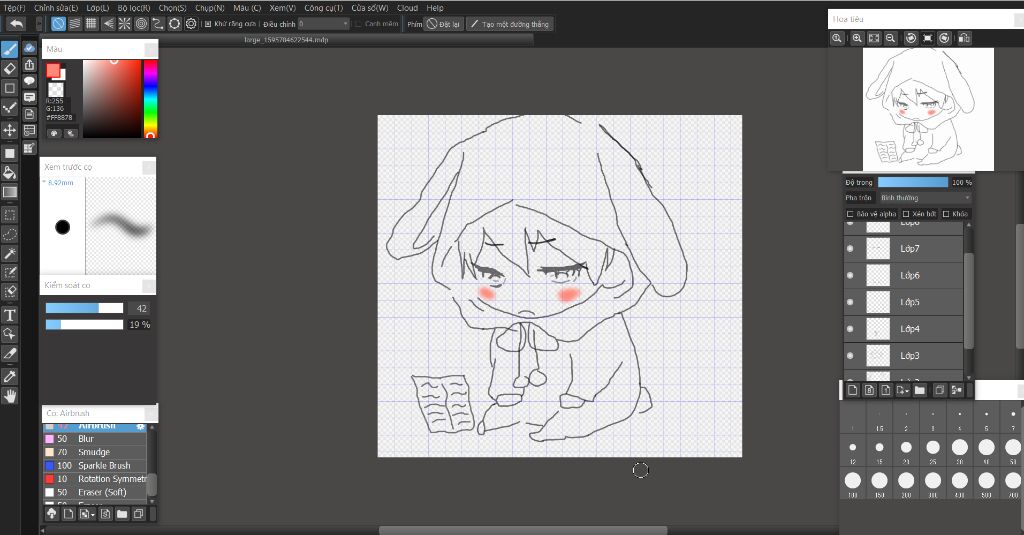Select the Blur brush
The width and height of the screenshot is (1024, 535).
[x=95, y=439]
